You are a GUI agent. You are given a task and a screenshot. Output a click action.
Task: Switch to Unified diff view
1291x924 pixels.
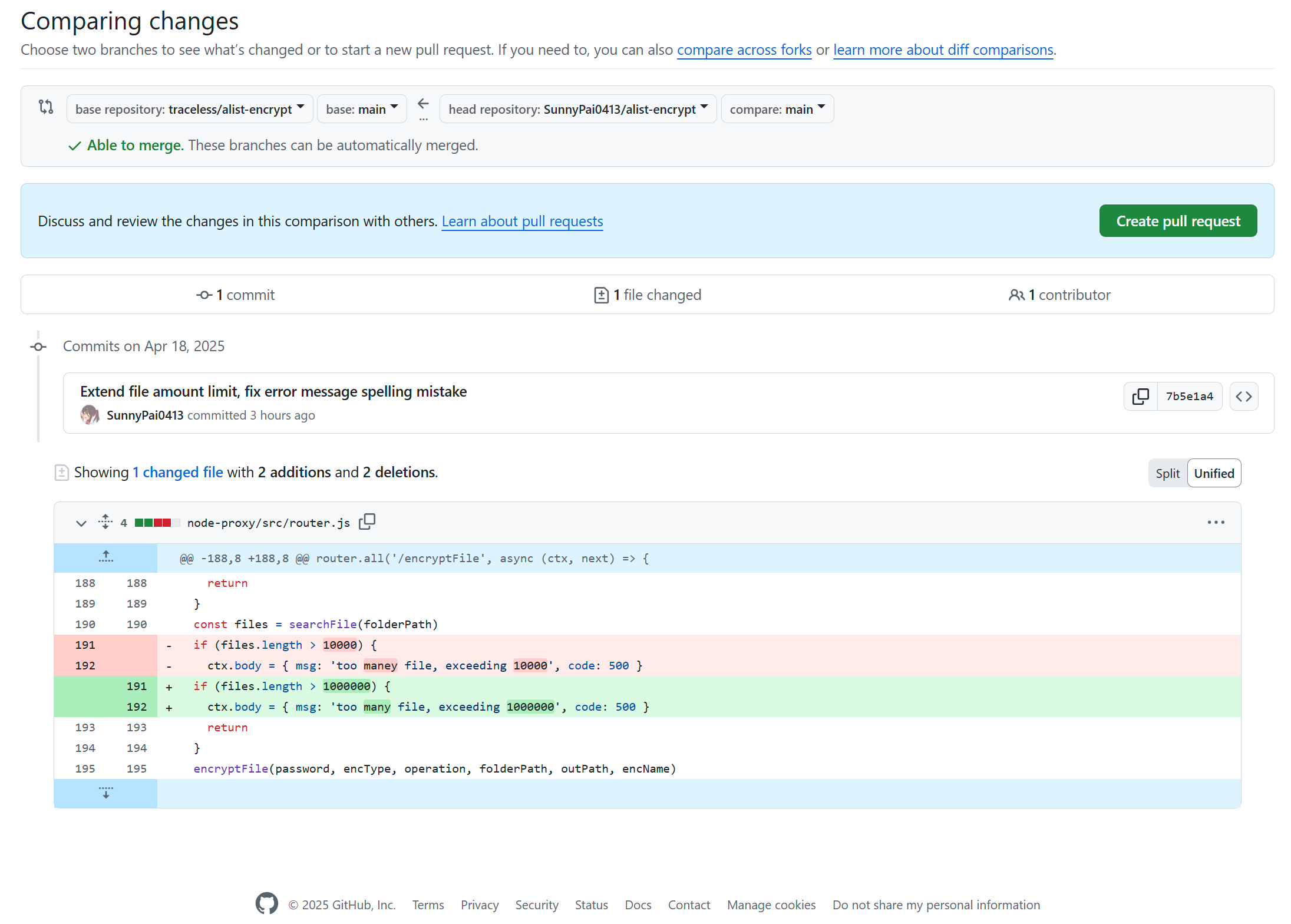[1214, 473]
